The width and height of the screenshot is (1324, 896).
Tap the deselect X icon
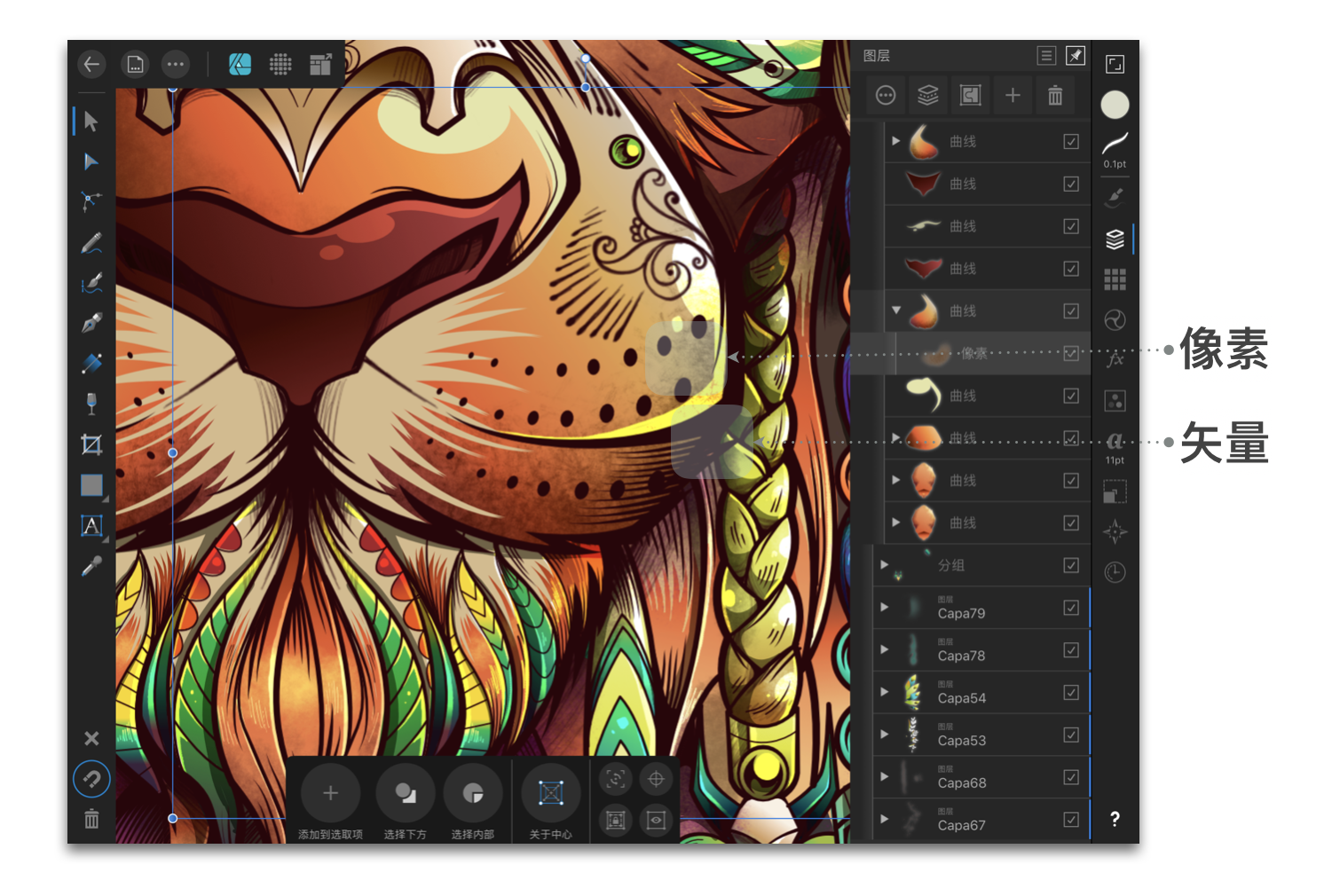pyautogui.click(x=91, y=738)
